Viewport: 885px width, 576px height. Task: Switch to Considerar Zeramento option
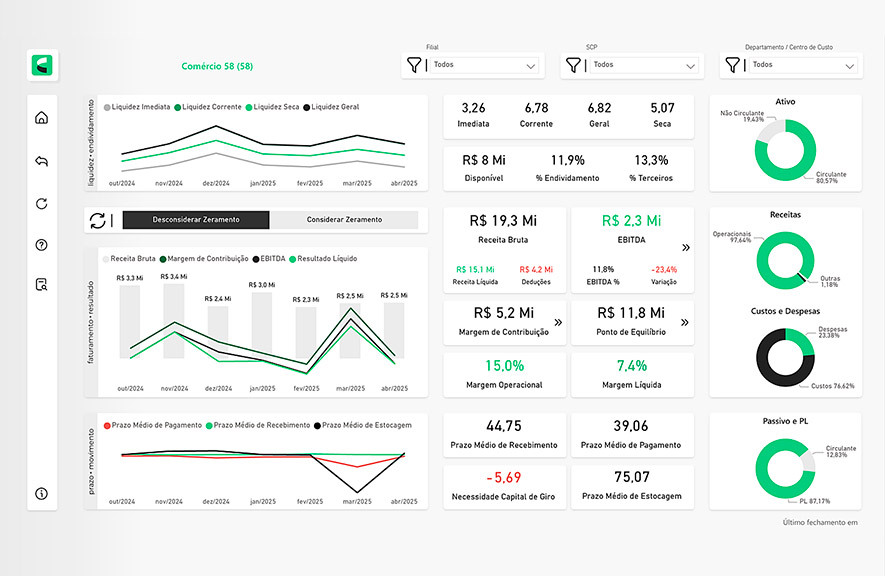[344, 220]
